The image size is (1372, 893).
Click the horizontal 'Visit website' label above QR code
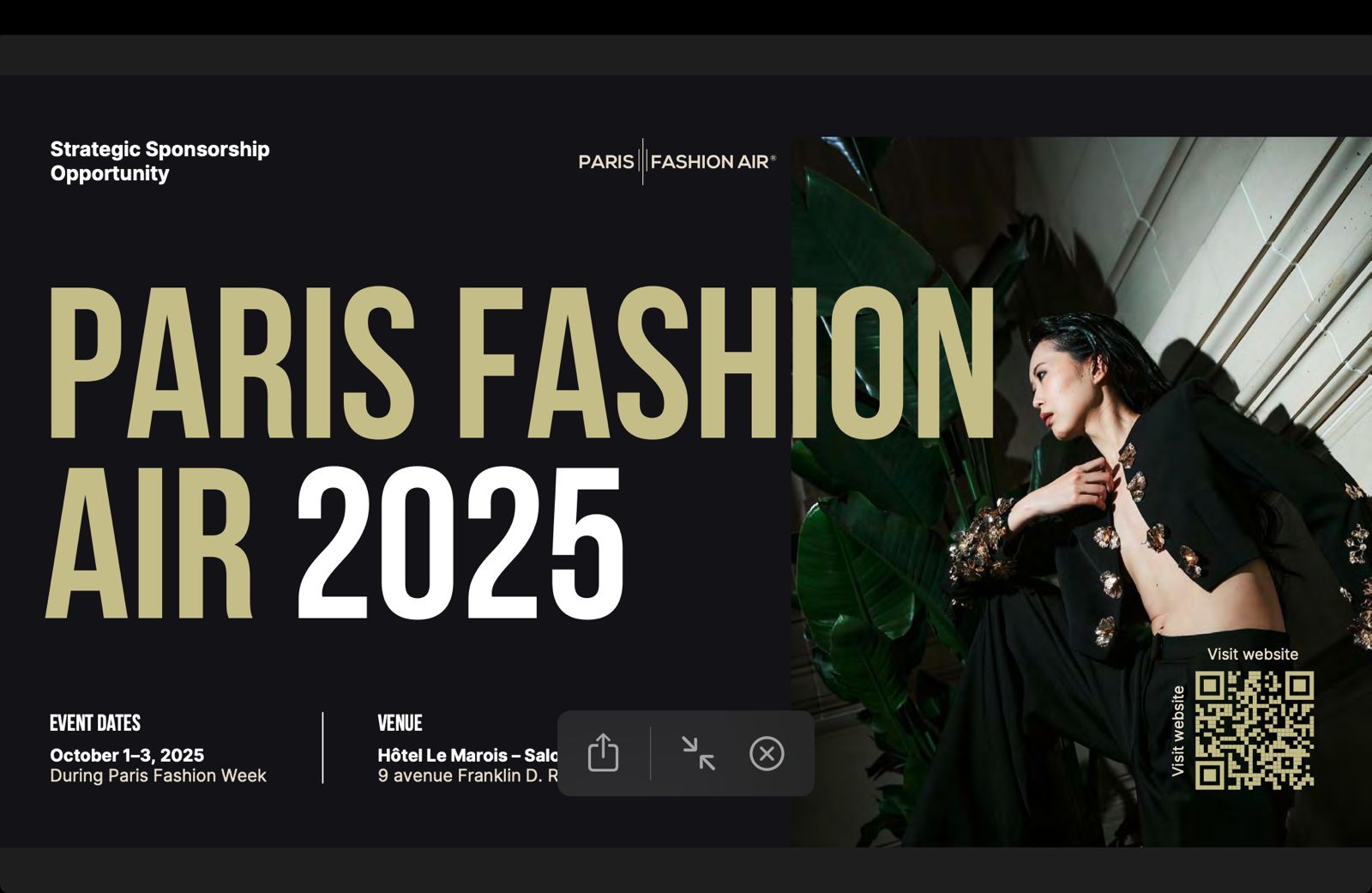coord(1252,655)
